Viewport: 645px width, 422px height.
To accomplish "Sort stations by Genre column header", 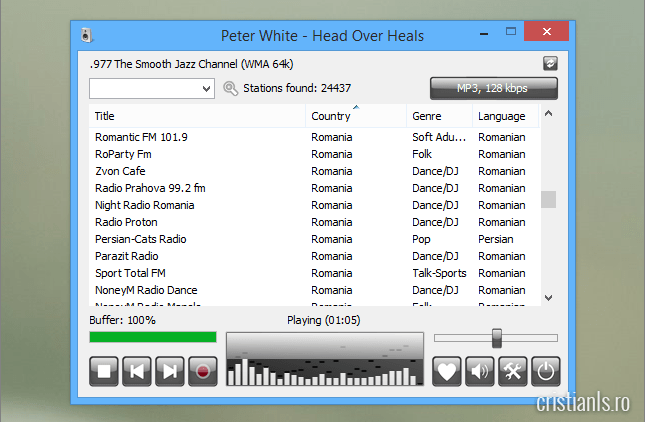I will (x=438, y=117).
